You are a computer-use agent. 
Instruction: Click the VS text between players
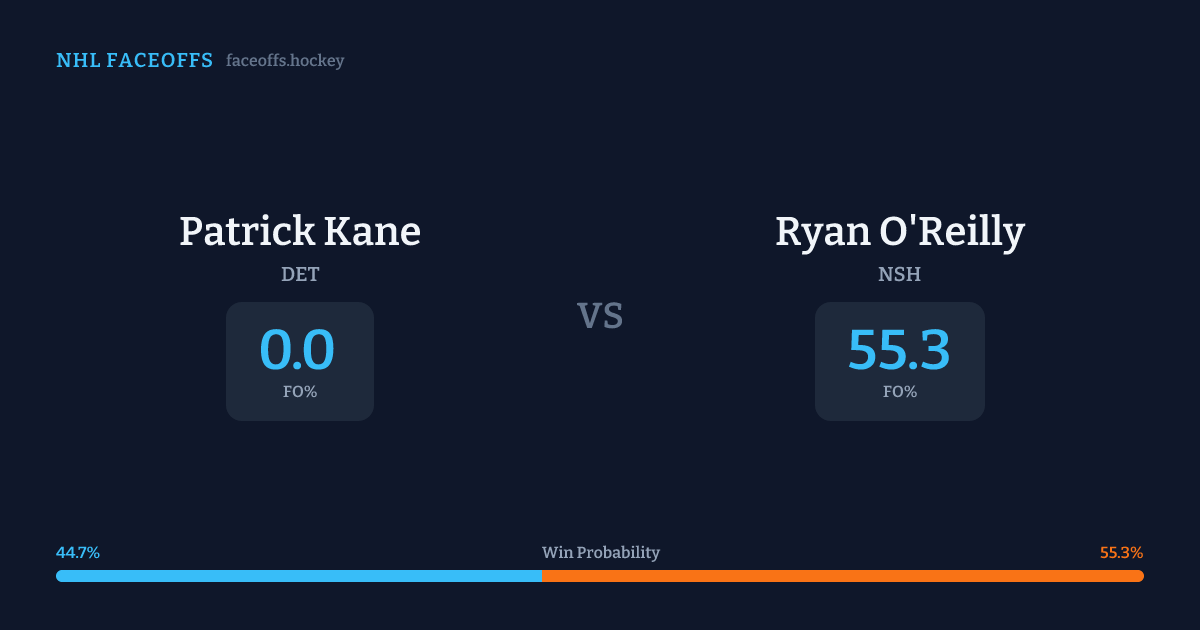coord(600,316)
